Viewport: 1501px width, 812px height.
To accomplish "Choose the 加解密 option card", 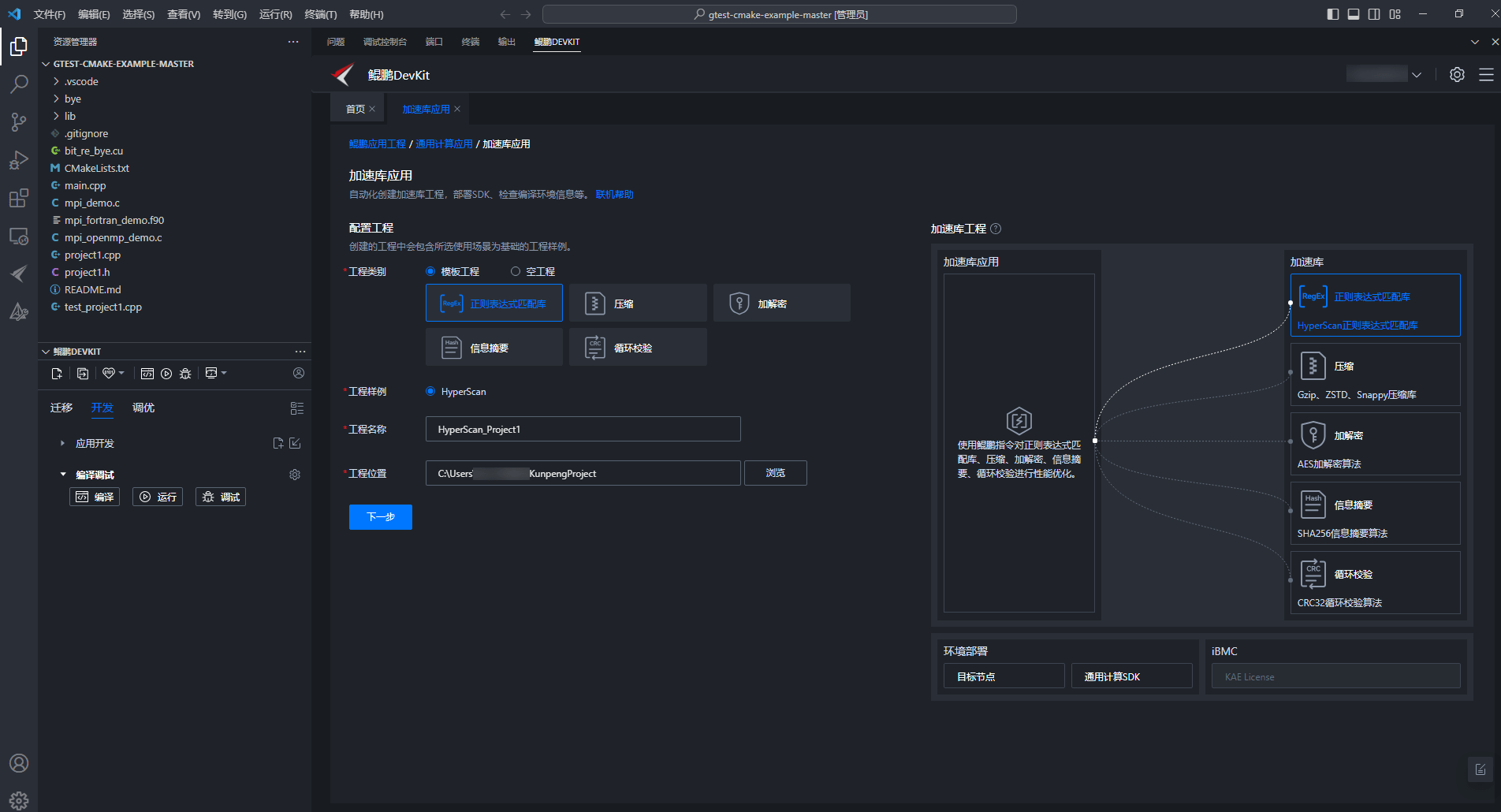I will [782, 303].
